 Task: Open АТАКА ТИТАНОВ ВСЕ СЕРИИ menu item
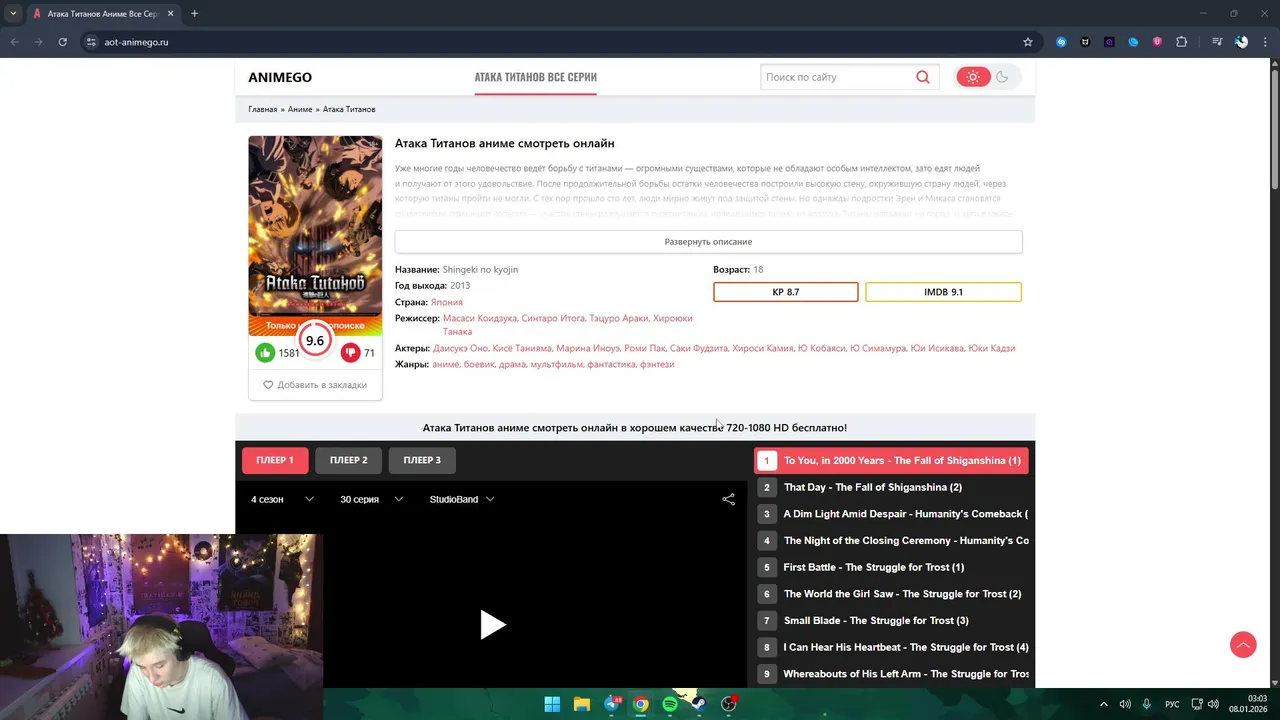pyautogui.click(x=535, y=77)
